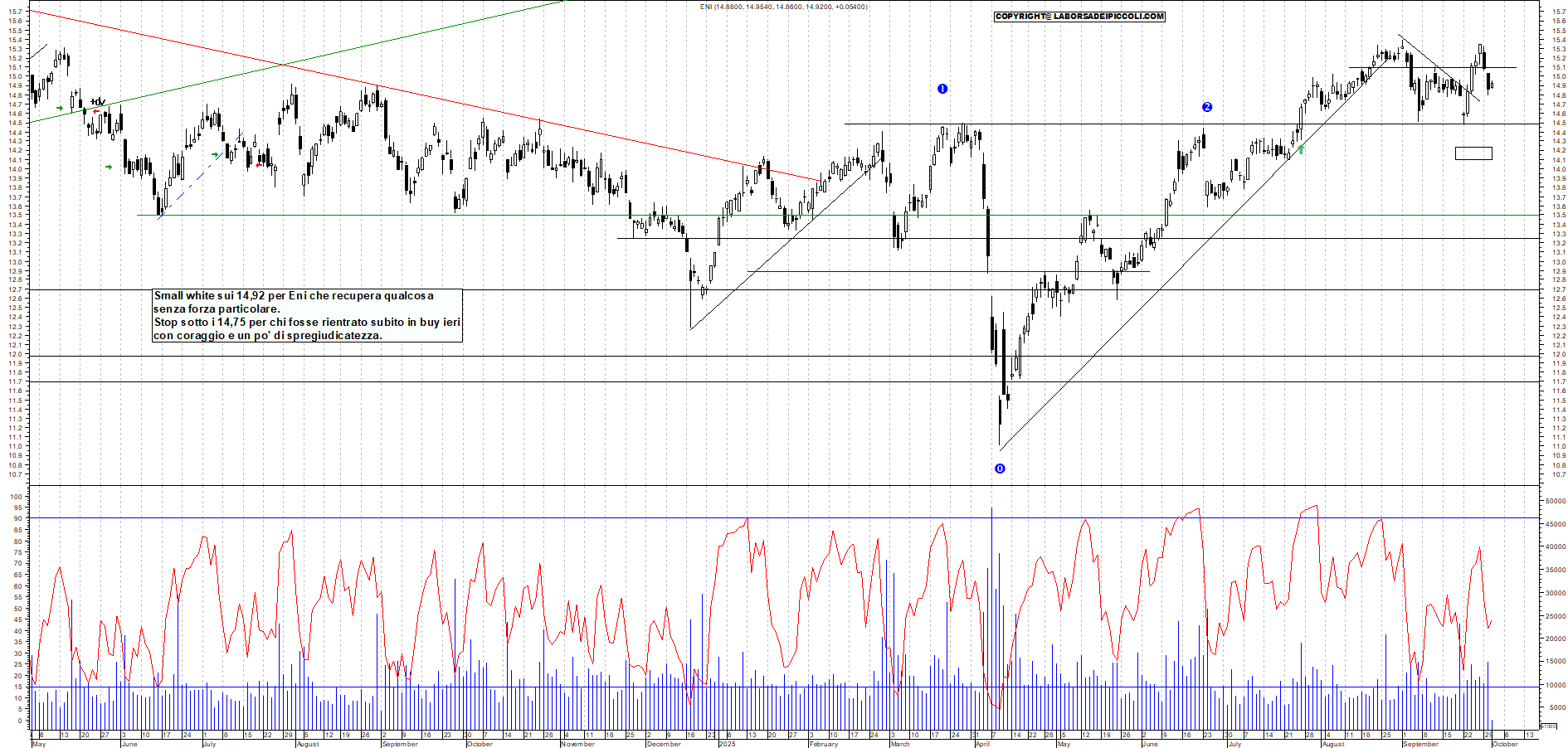Click the red arrow beside the +dv label
This screenshot has width=1568, height=748.
[96, 112]
